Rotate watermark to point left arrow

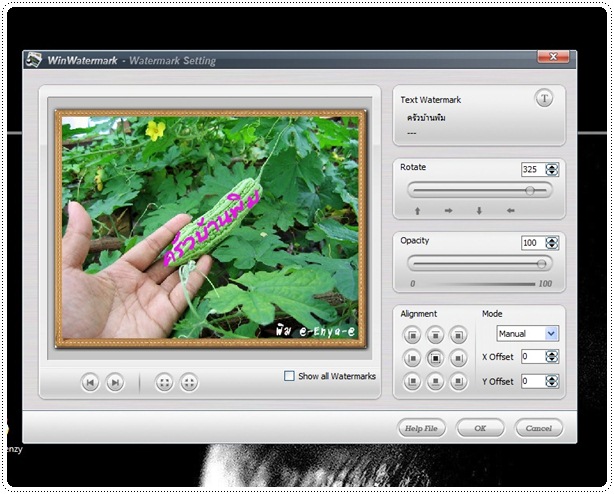510,211
